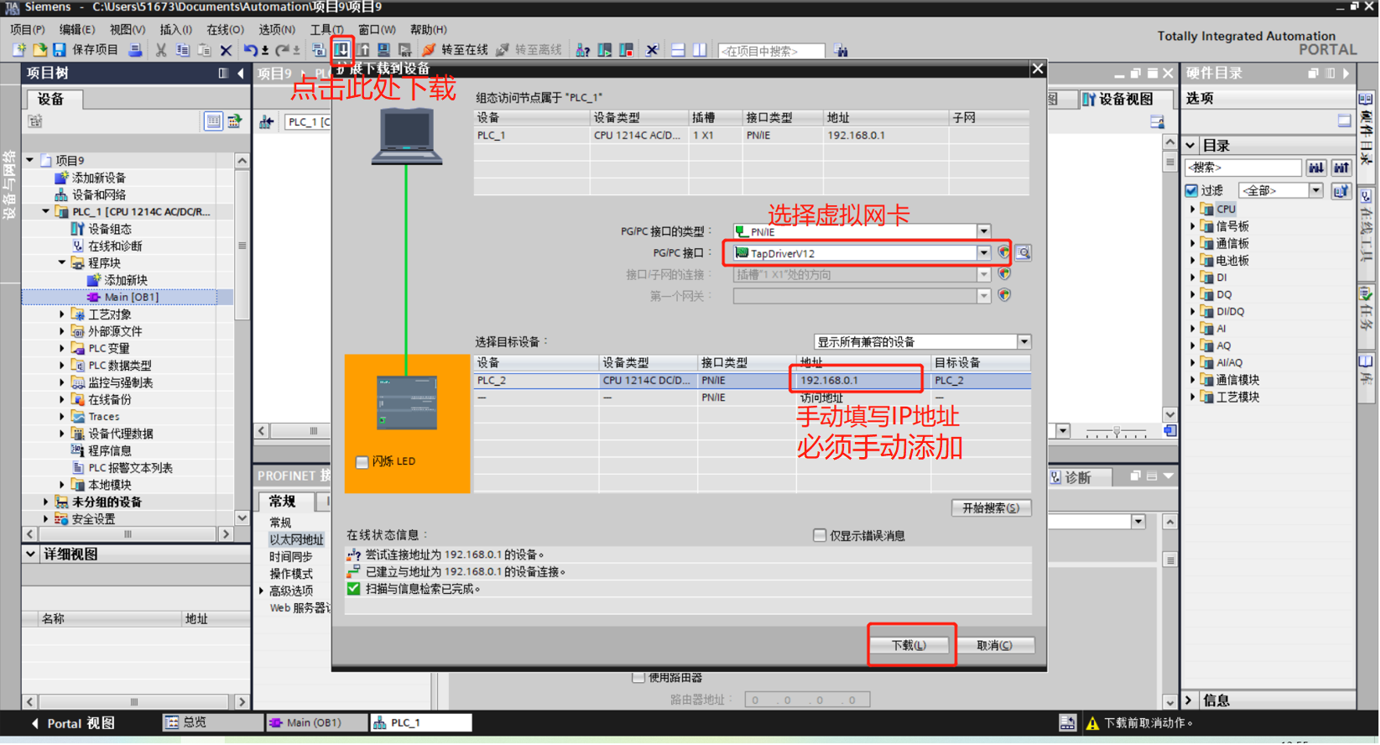Click the 在项目中搜索 field

click(772, 50)
